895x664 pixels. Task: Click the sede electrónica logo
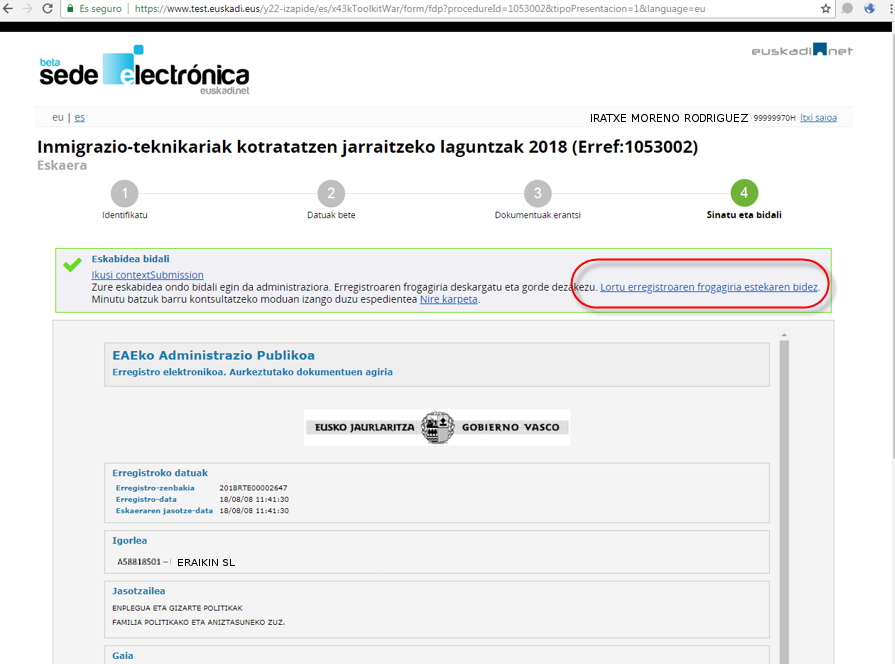[143, 70]
